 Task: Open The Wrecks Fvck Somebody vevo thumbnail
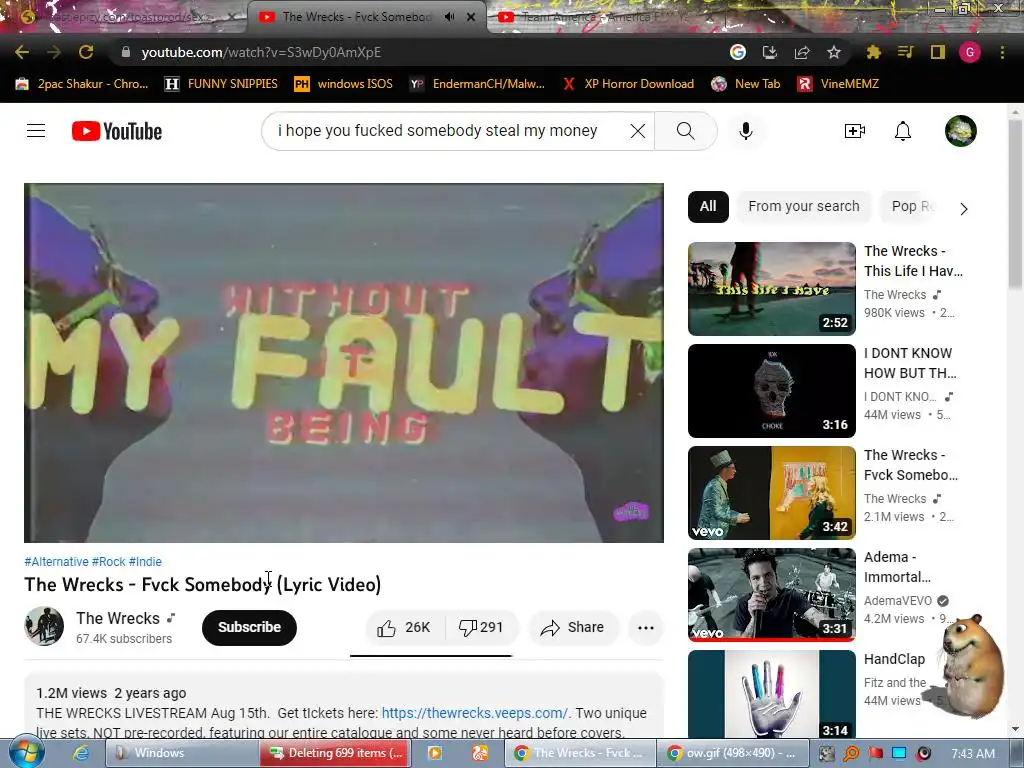tap(772, 493)
